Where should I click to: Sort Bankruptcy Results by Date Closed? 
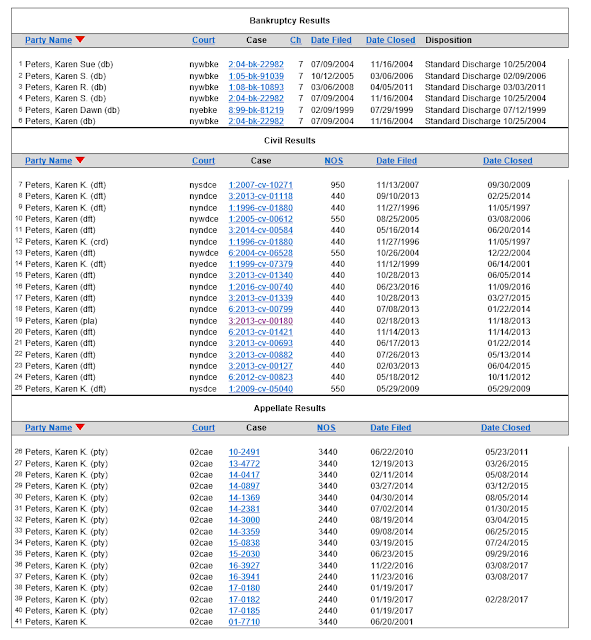pos(390,40)
